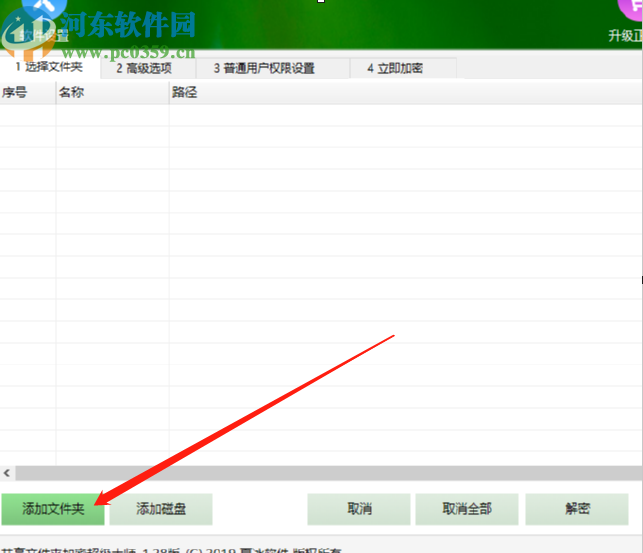Click the horizontal scrollbar track
This screenshot has height=553, width=643.
(329, 473)
